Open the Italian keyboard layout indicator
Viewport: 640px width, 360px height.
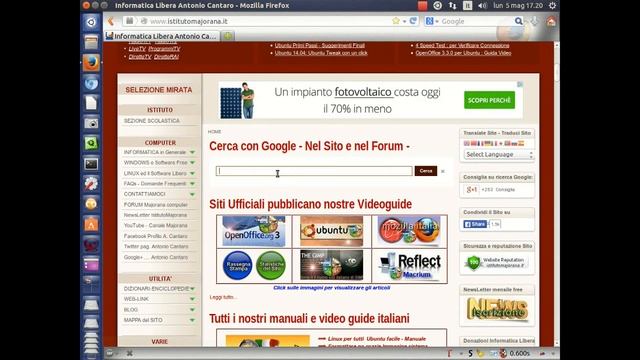(467, 5)
